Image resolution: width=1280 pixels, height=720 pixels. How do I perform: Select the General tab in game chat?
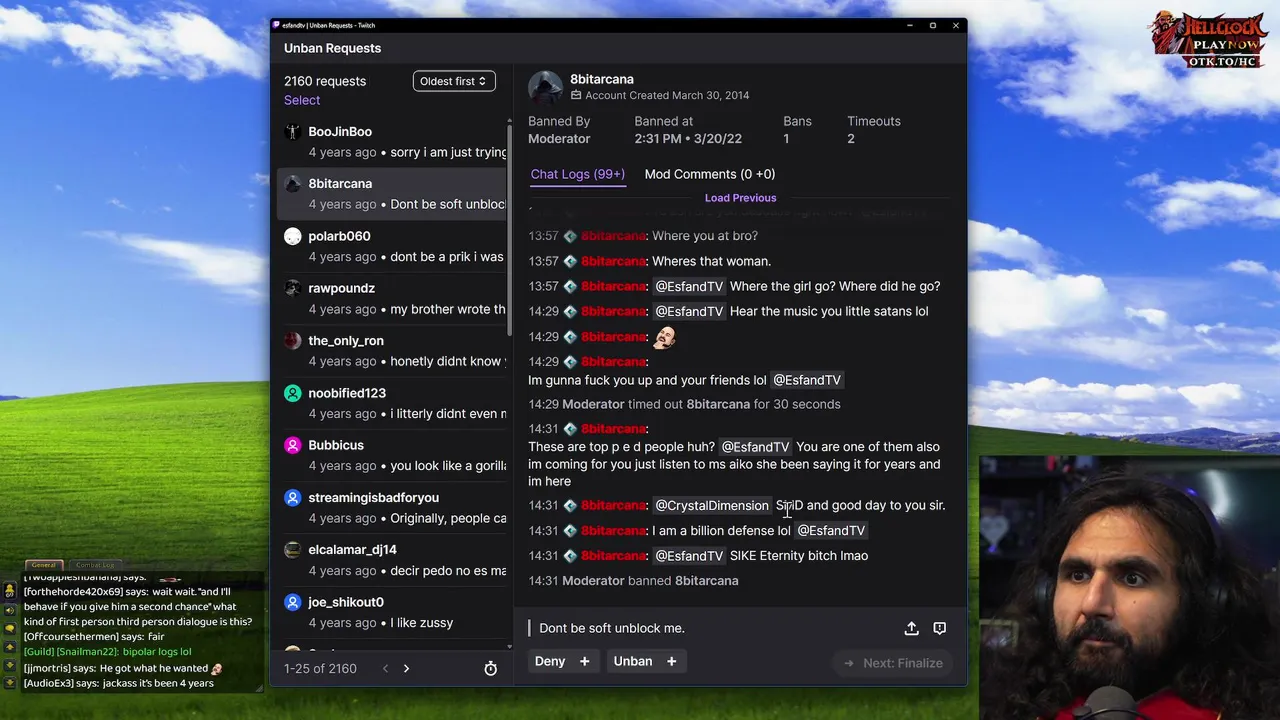click(43, 565)
